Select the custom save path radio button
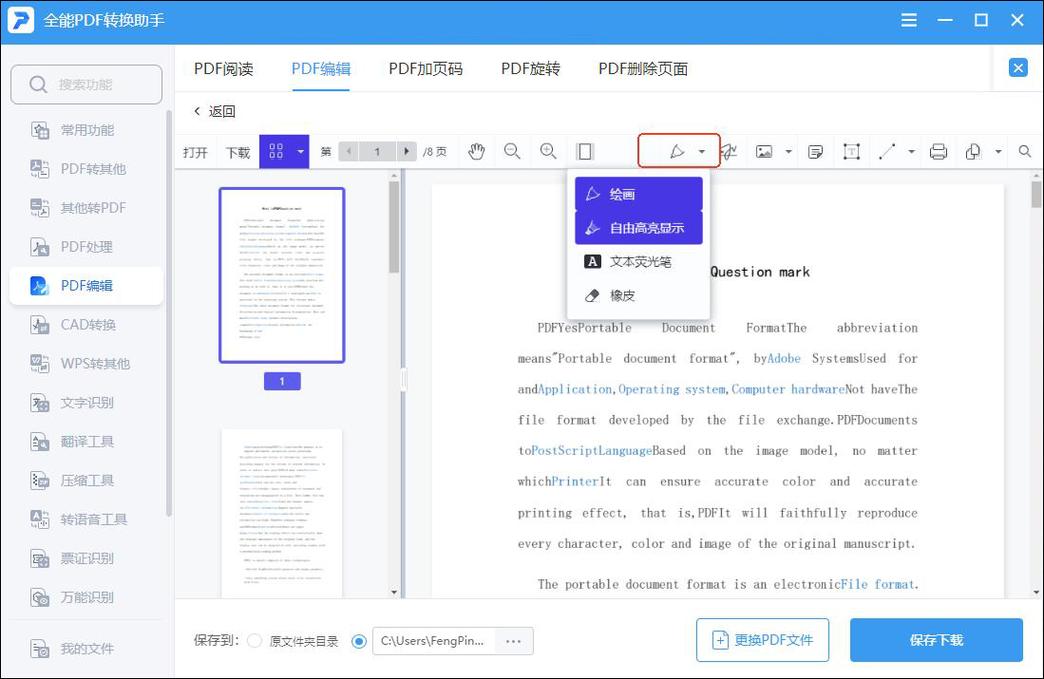Screen dimensions: 1044x679 (358, 641)
